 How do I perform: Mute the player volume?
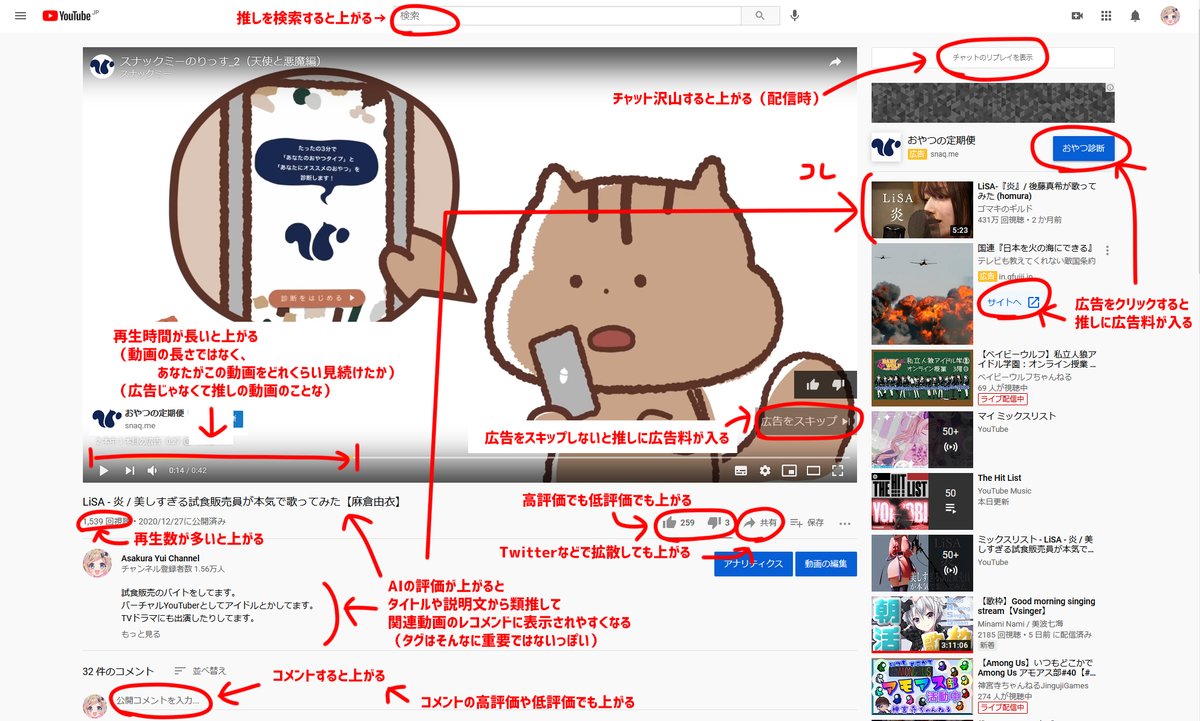pyautogui.click(x=153, y=470)
